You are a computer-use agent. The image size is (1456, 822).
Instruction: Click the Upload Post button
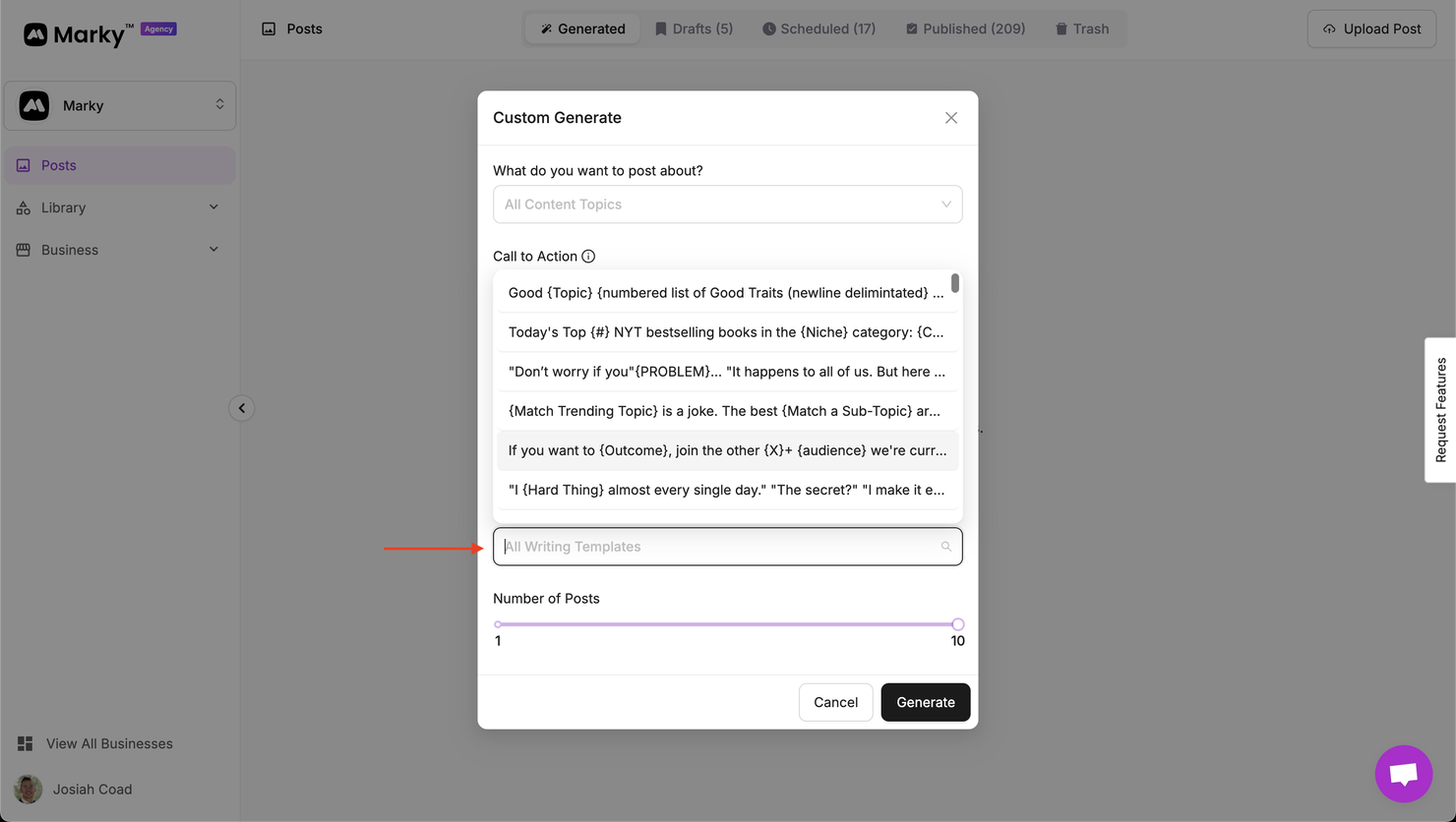point(1371,29)
